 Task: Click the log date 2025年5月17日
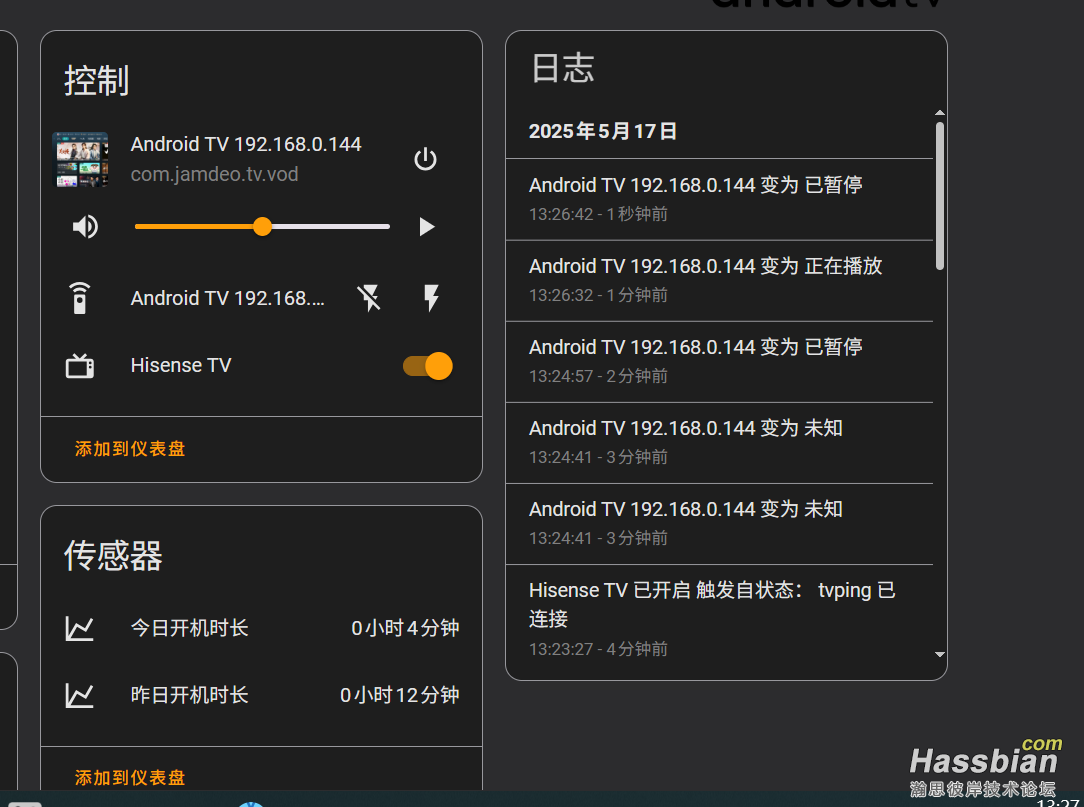click(603, 131)
